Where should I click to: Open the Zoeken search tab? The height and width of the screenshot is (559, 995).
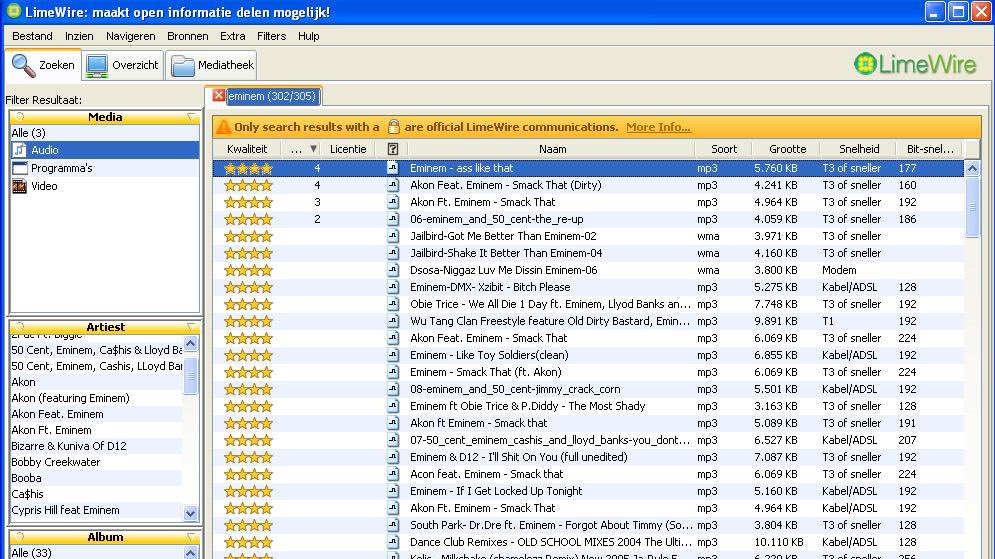tap(43, 65)
